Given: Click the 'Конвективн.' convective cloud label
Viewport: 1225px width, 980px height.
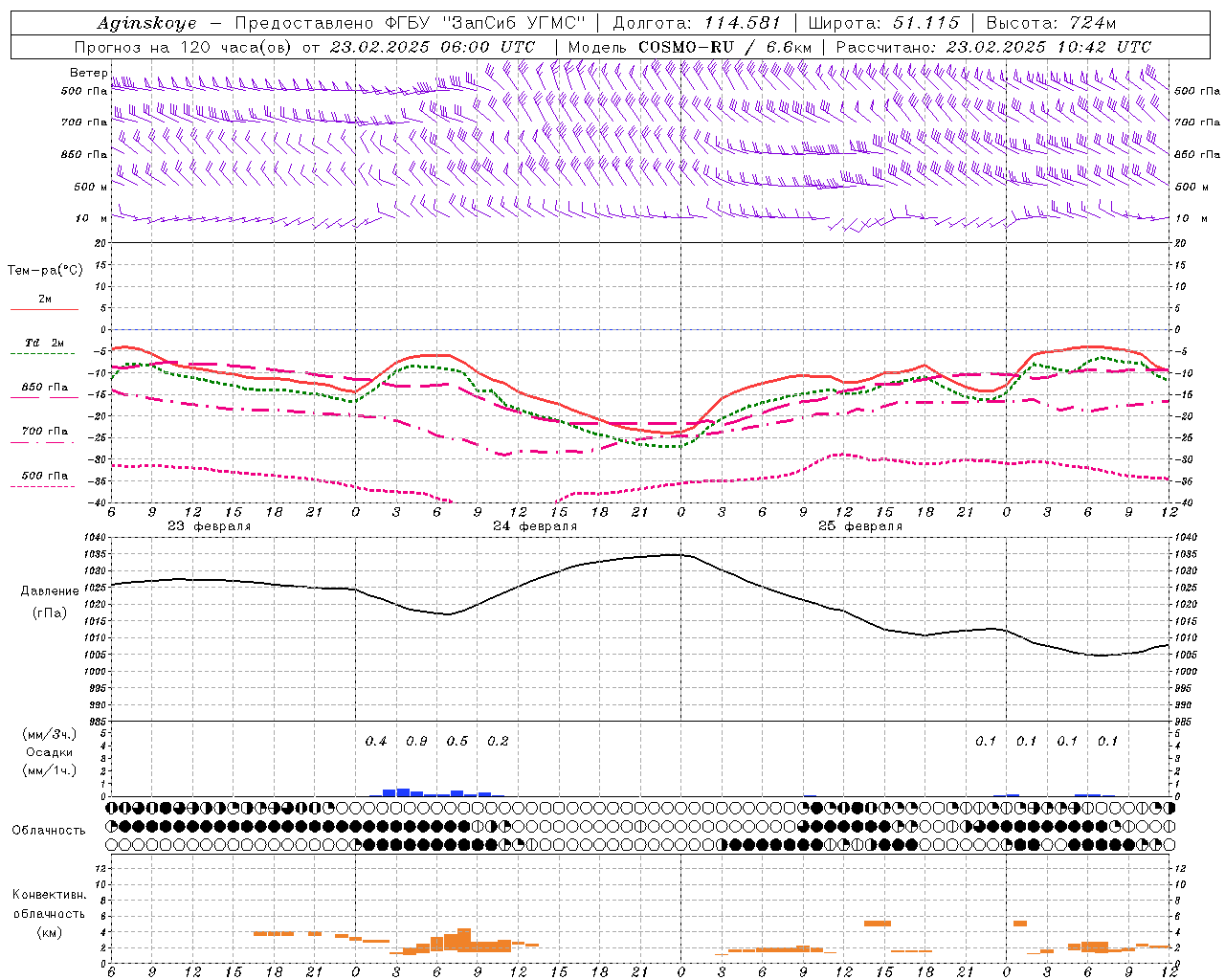Looking at the screenshot, I should point(49,895).
